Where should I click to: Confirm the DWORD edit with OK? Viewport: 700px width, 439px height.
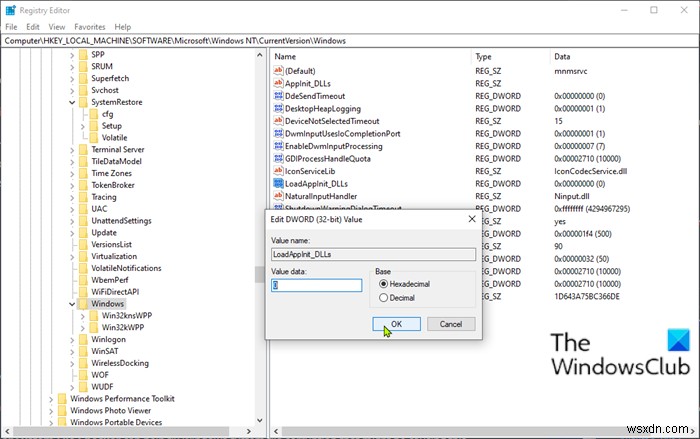point(396,324)
